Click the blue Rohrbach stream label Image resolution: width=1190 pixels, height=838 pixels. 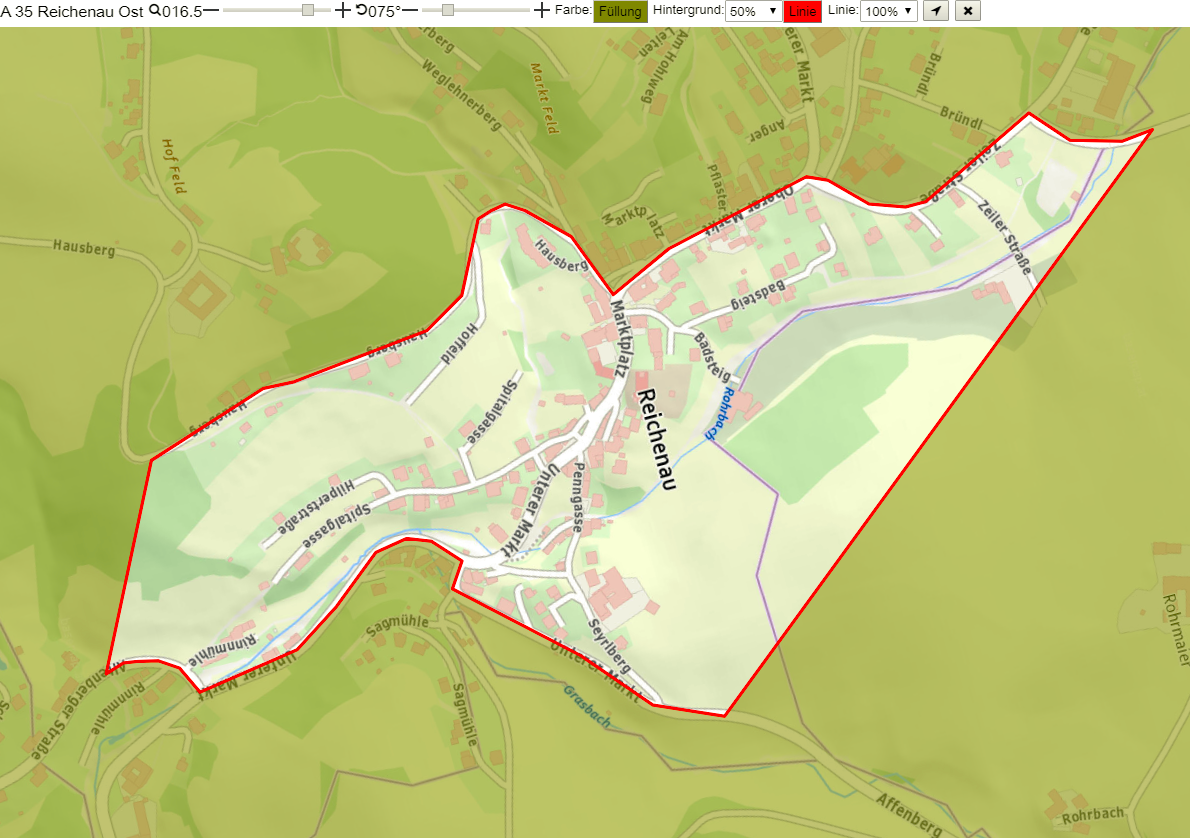(x=719, y=414)
